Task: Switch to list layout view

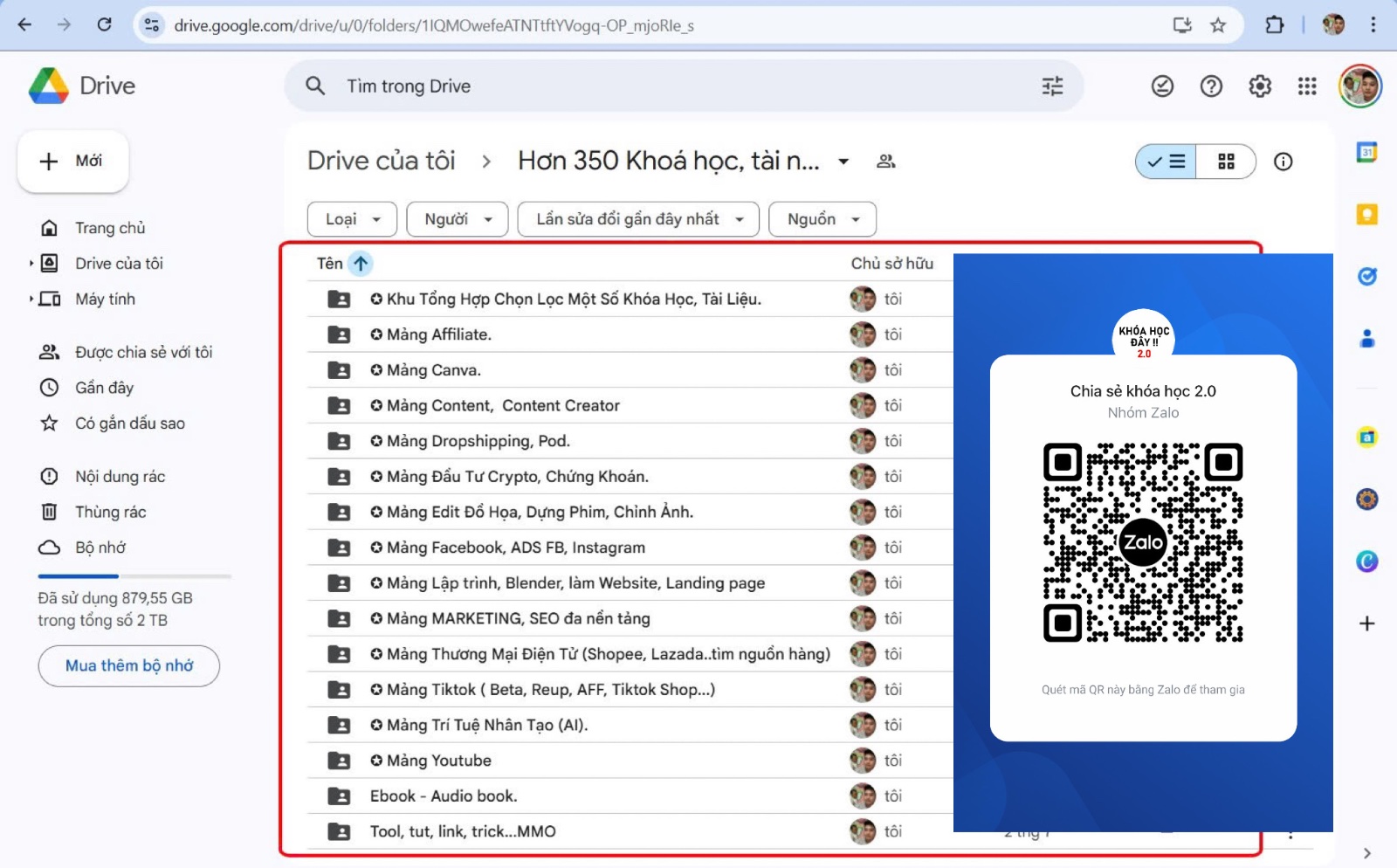Action: pyautogui.click(x=1166, y=162)
